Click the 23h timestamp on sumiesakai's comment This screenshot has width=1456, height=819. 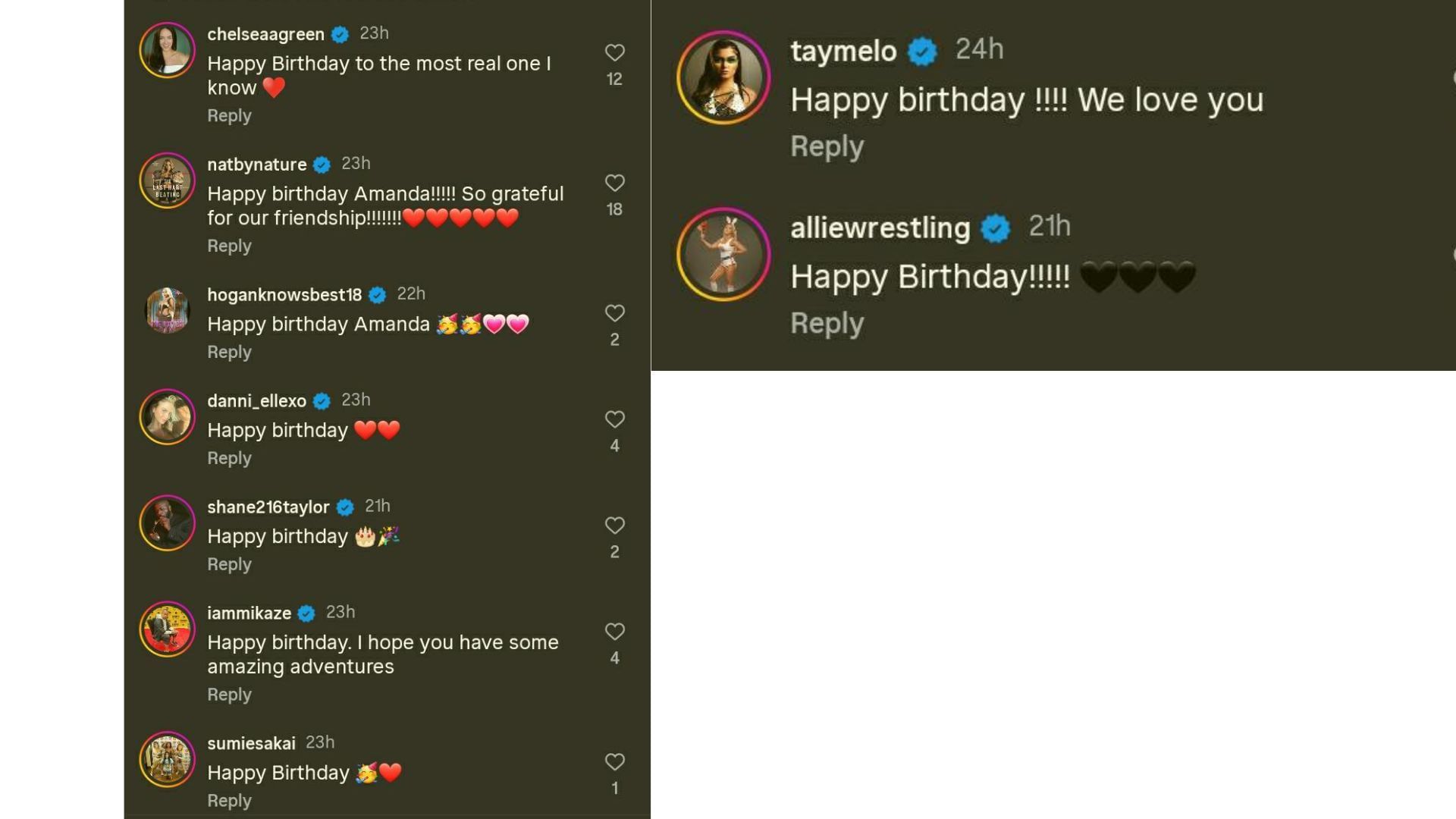(x=321, y=744)
